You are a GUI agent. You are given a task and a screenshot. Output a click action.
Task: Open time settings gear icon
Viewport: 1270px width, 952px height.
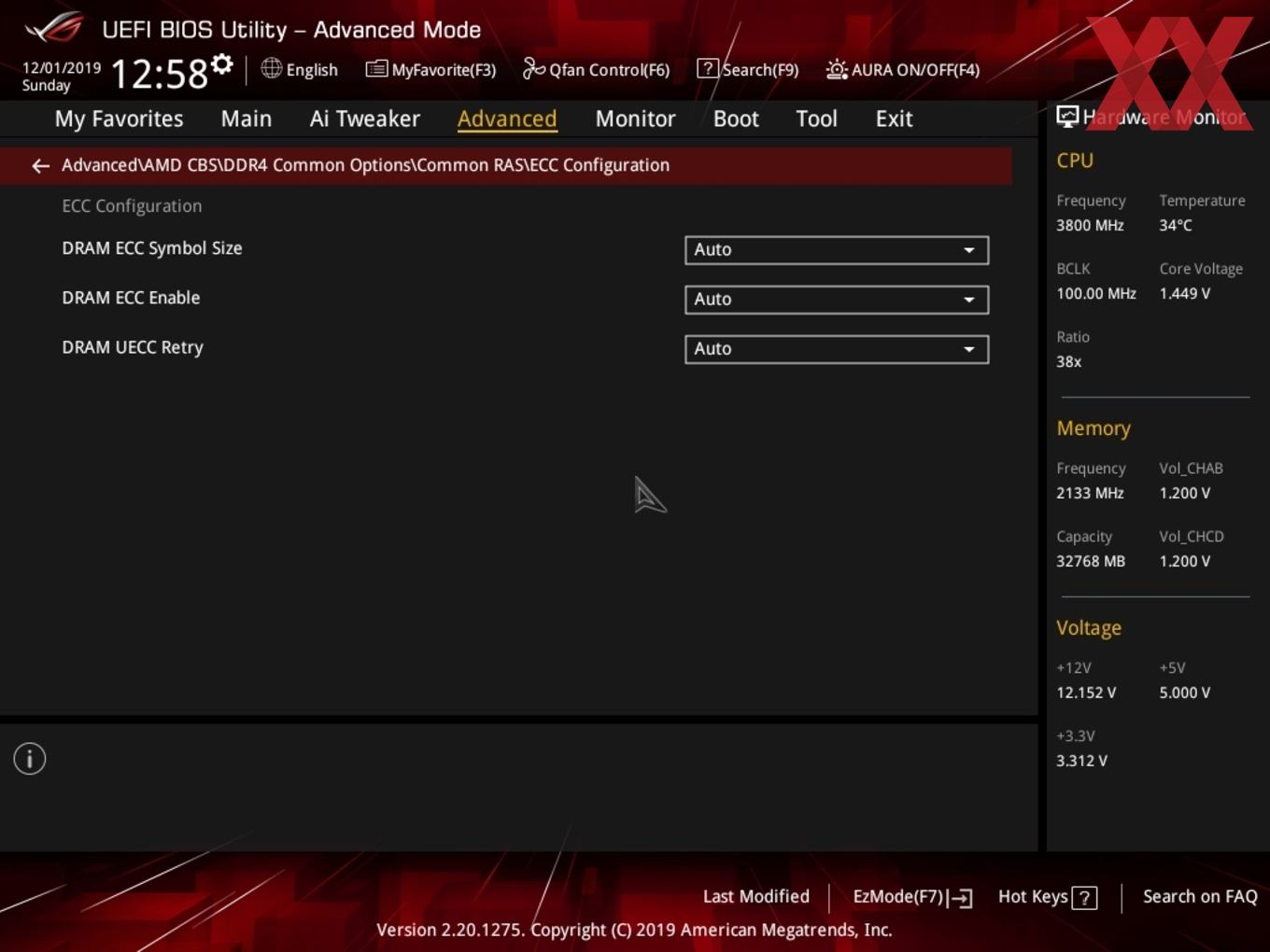tap(221, 64)
